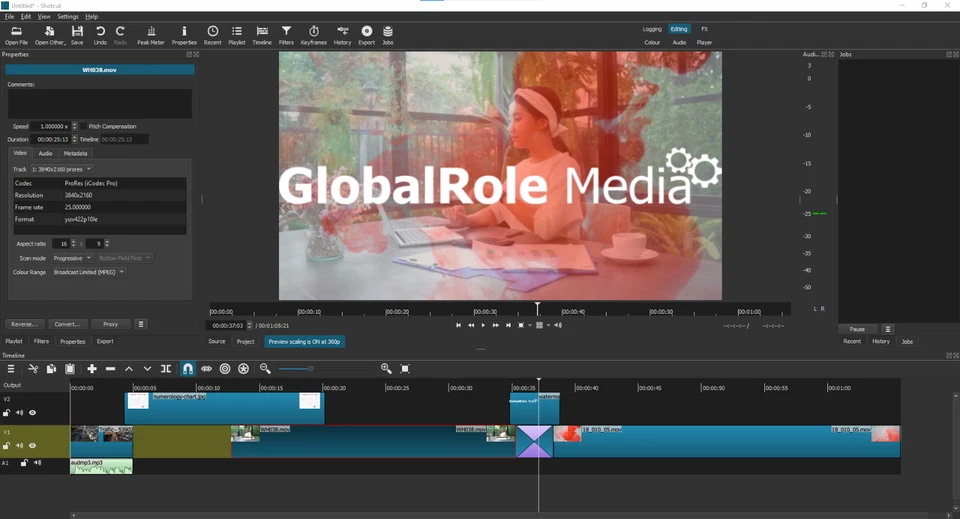Screen dimensions: 960x519
Task: Save the project with Save icon
Action: click(77, 35)
